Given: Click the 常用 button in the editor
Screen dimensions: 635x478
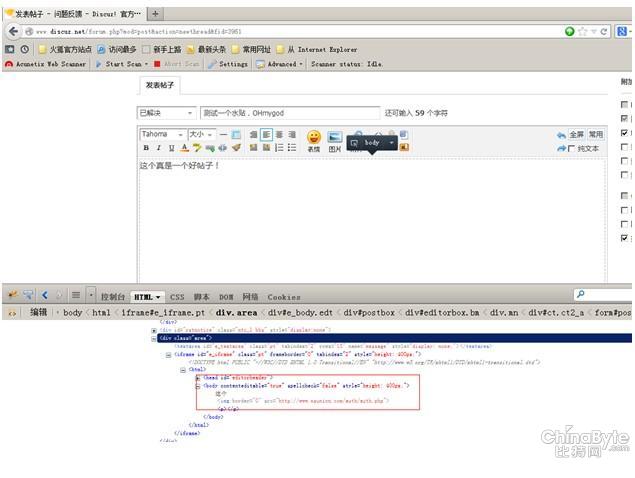Looking at the screenshot, I should point(596,134).
